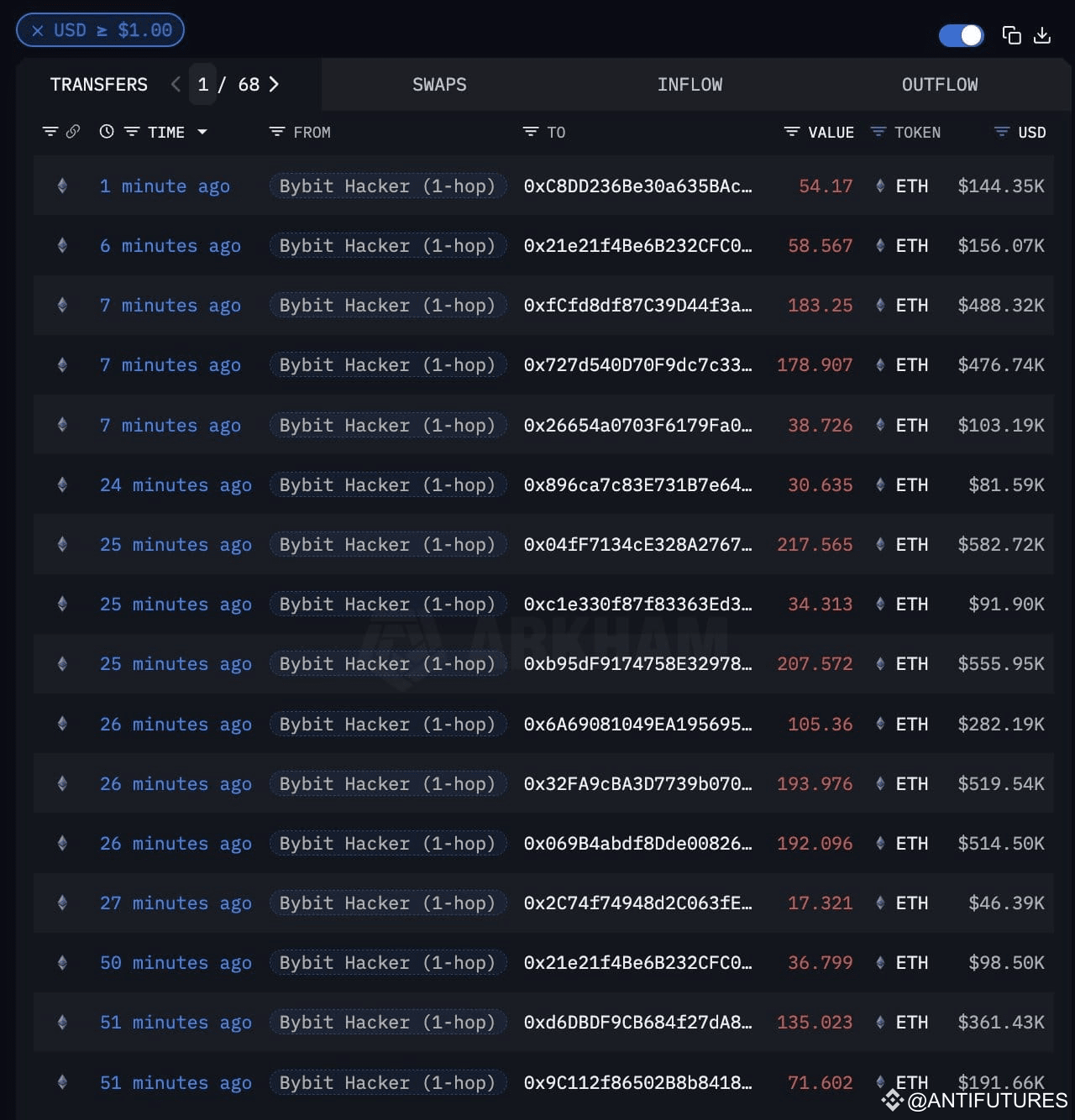
Task: Select the value 192.096
Action: pos(815,843)
